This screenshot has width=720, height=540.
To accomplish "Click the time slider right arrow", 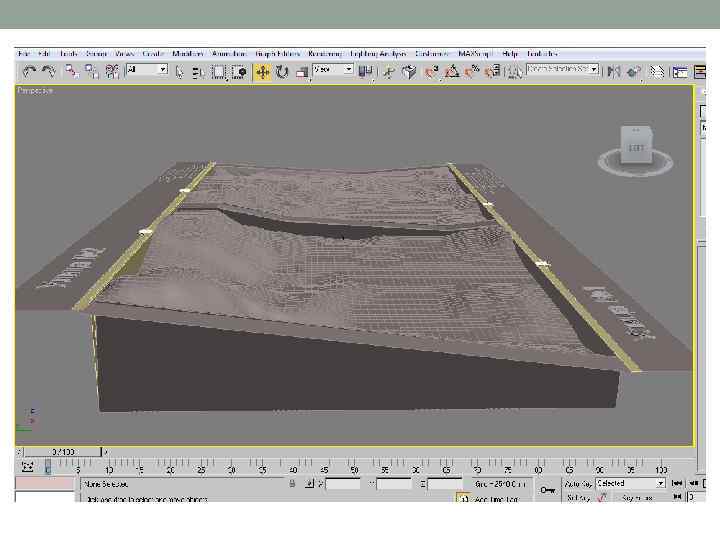I will pyautogui.click(x=106, y=452).
